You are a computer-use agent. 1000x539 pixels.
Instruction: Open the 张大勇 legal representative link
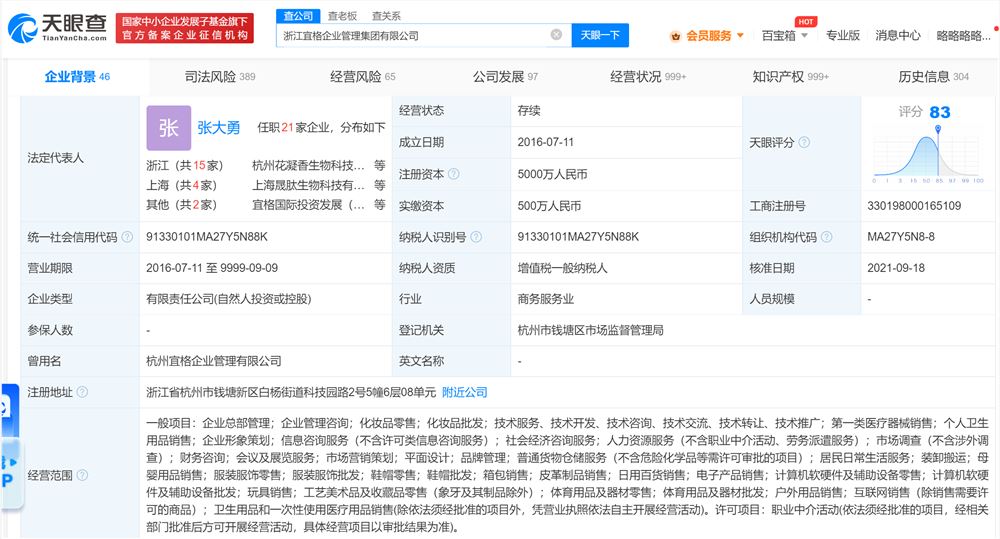(x=218, y=128)
